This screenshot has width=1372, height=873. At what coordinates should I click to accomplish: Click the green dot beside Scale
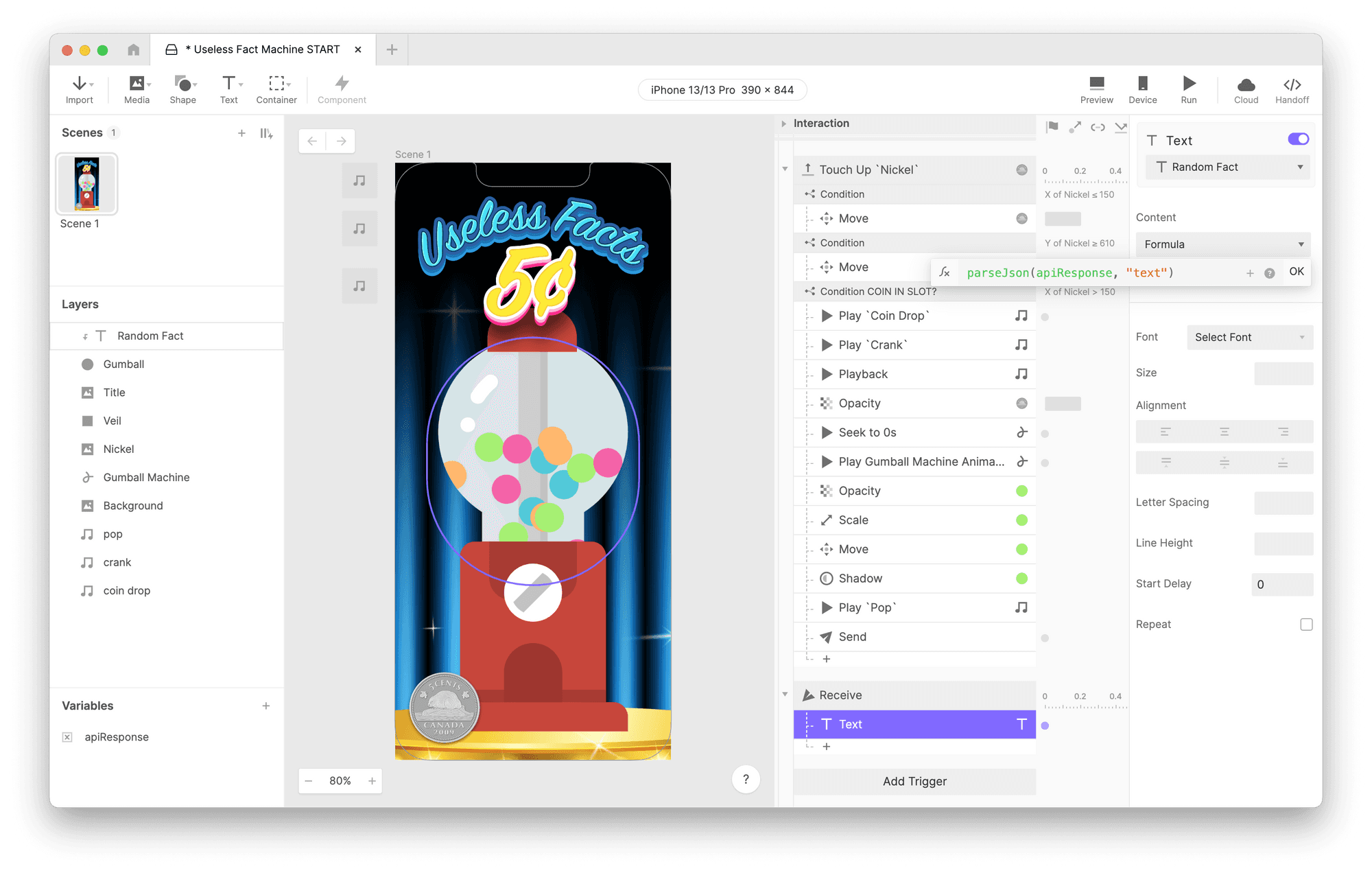pyautogui.click(x=1021, y=520)
